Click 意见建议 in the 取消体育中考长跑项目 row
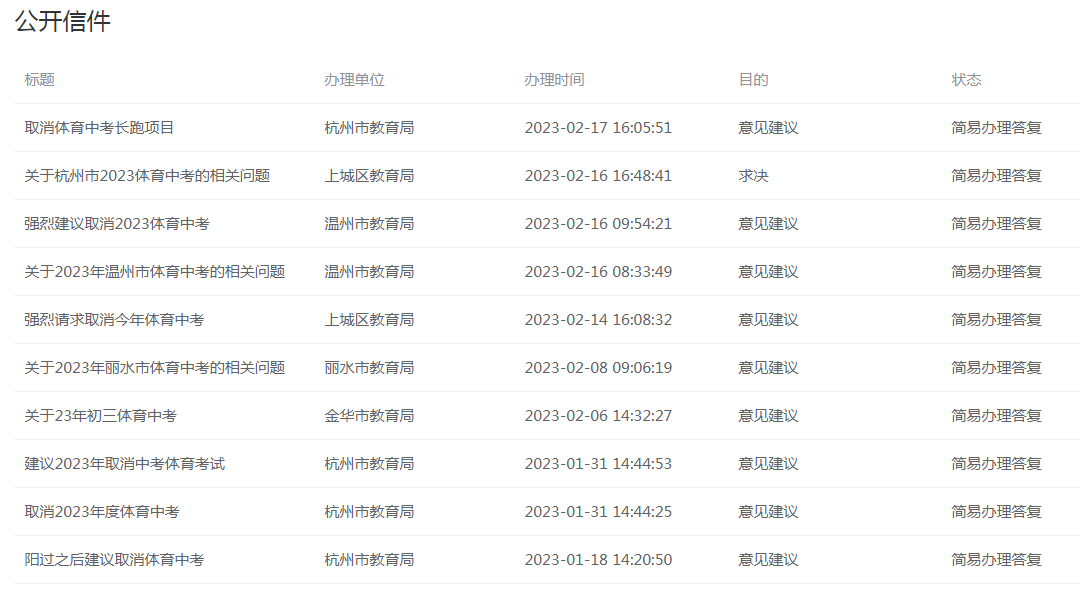1080x592 pixels. pos(768,127)
